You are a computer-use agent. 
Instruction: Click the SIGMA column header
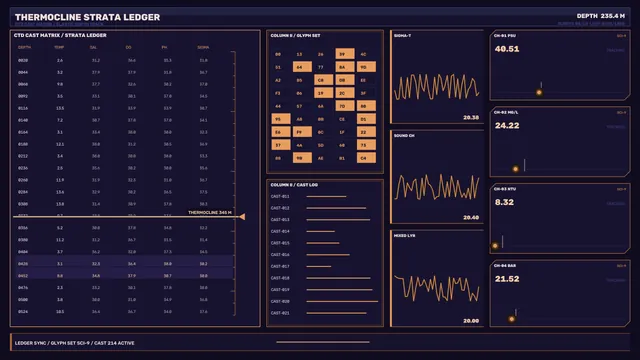pyautogui.click(x=203, y=47)
